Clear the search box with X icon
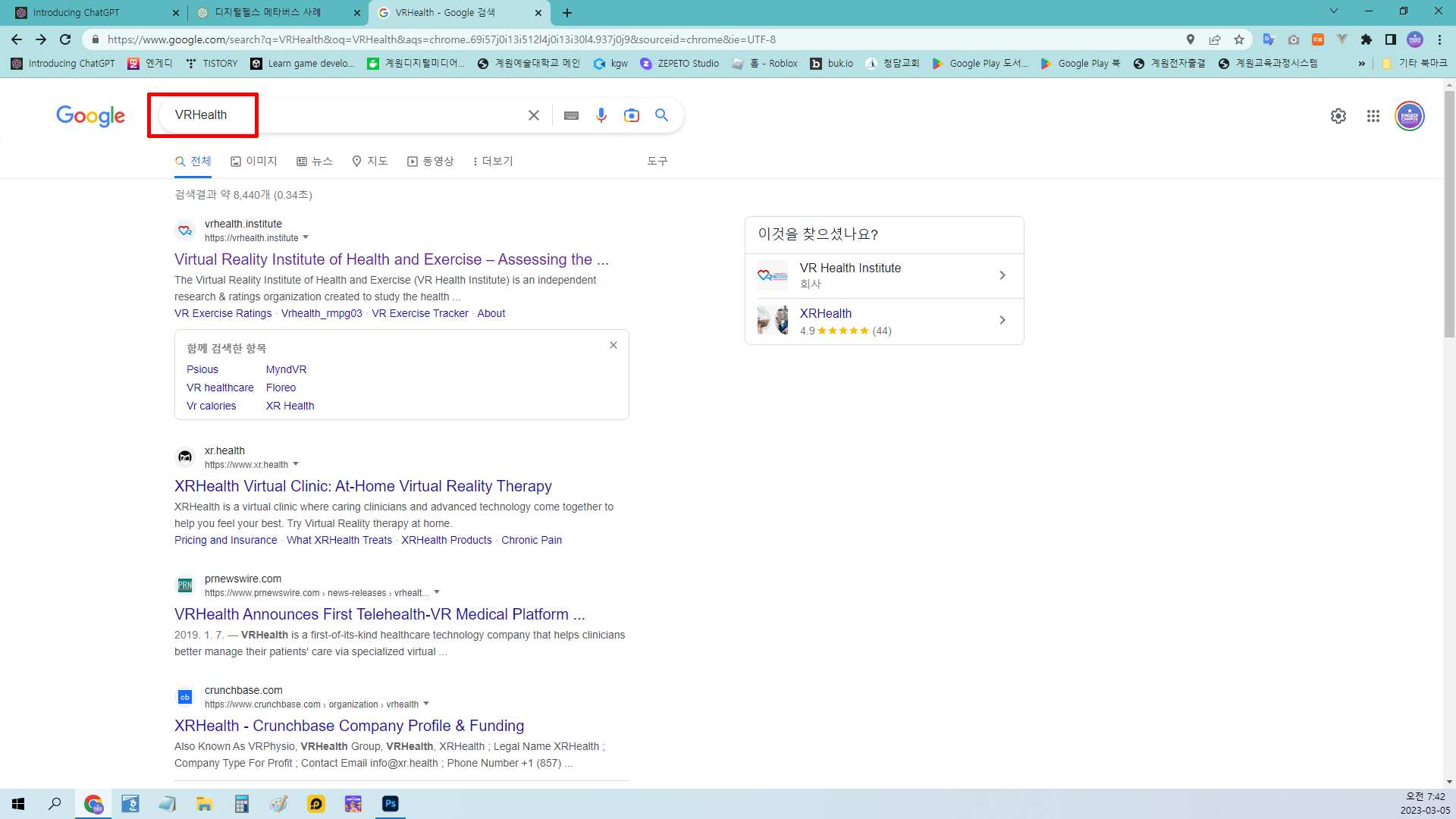This screenshot has height=819, width=1456. (x=534, y=115)
